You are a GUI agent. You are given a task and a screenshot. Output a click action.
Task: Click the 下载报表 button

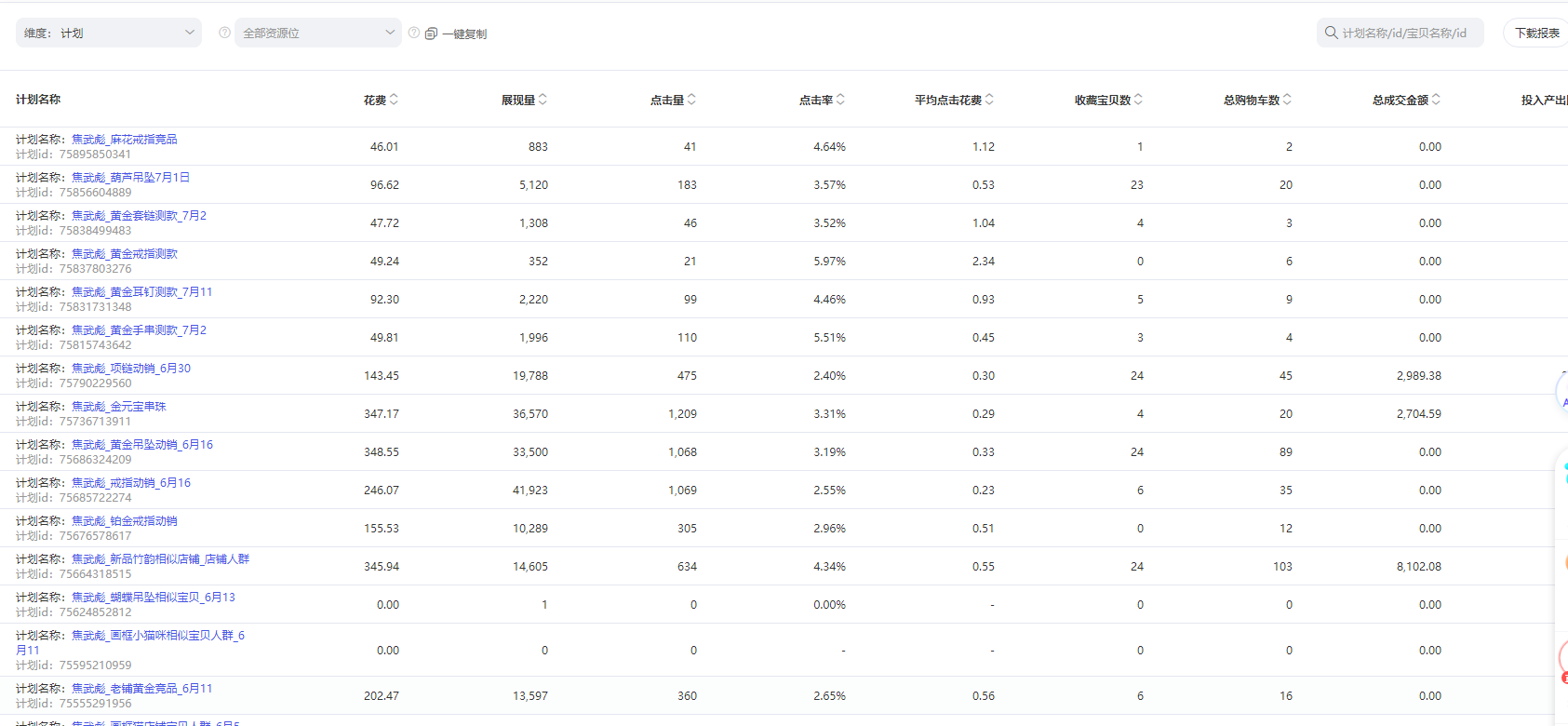click(1536, 33)
